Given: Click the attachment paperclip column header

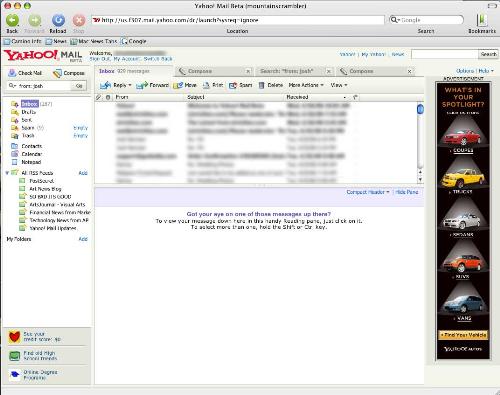Looking at the screenshot, I should 98,97.
